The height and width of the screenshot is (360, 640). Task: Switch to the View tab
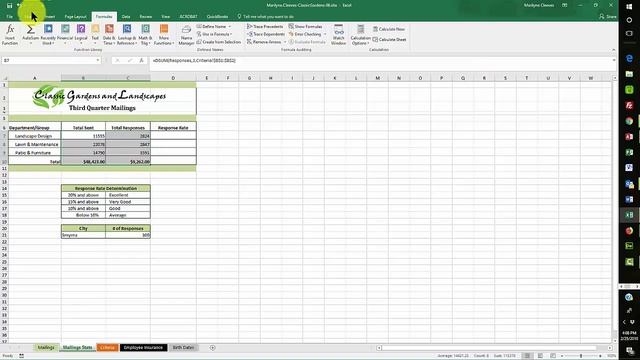pos(165,17)
